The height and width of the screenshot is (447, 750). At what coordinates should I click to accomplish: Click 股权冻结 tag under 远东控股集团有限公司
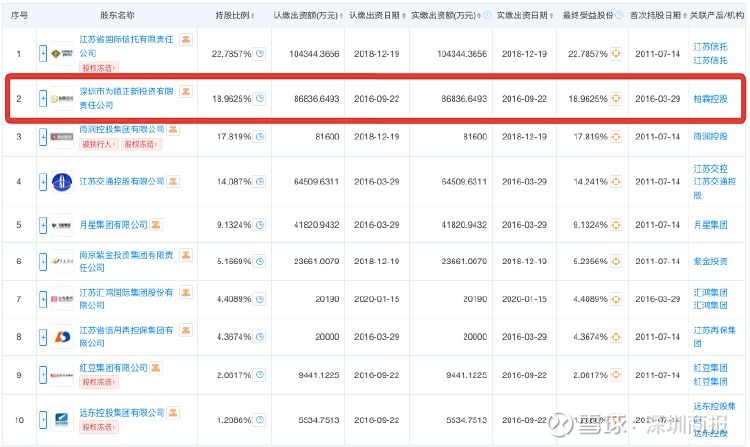click(x=99, y=427)
